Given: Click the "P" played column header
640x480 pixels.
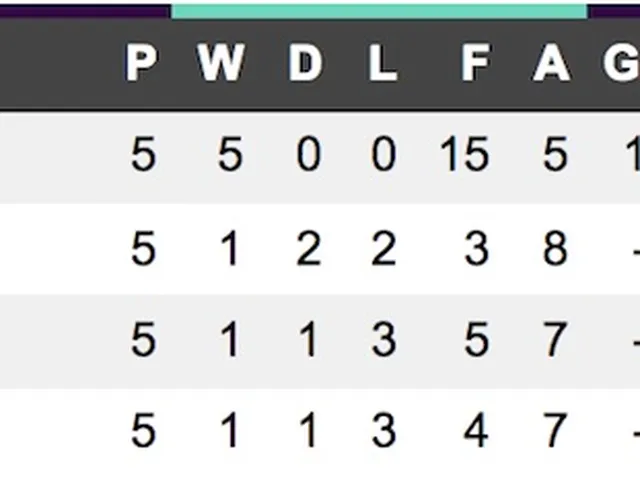Looking at the screenshot, I should 141,65.
